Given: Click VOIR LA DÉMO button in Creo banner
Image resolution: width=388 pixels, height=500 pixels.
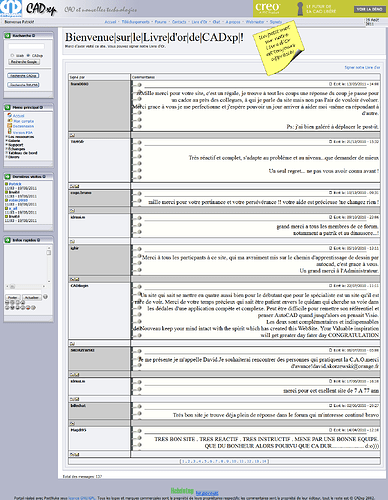Looking at the screenshot, I should pos(369,9).
